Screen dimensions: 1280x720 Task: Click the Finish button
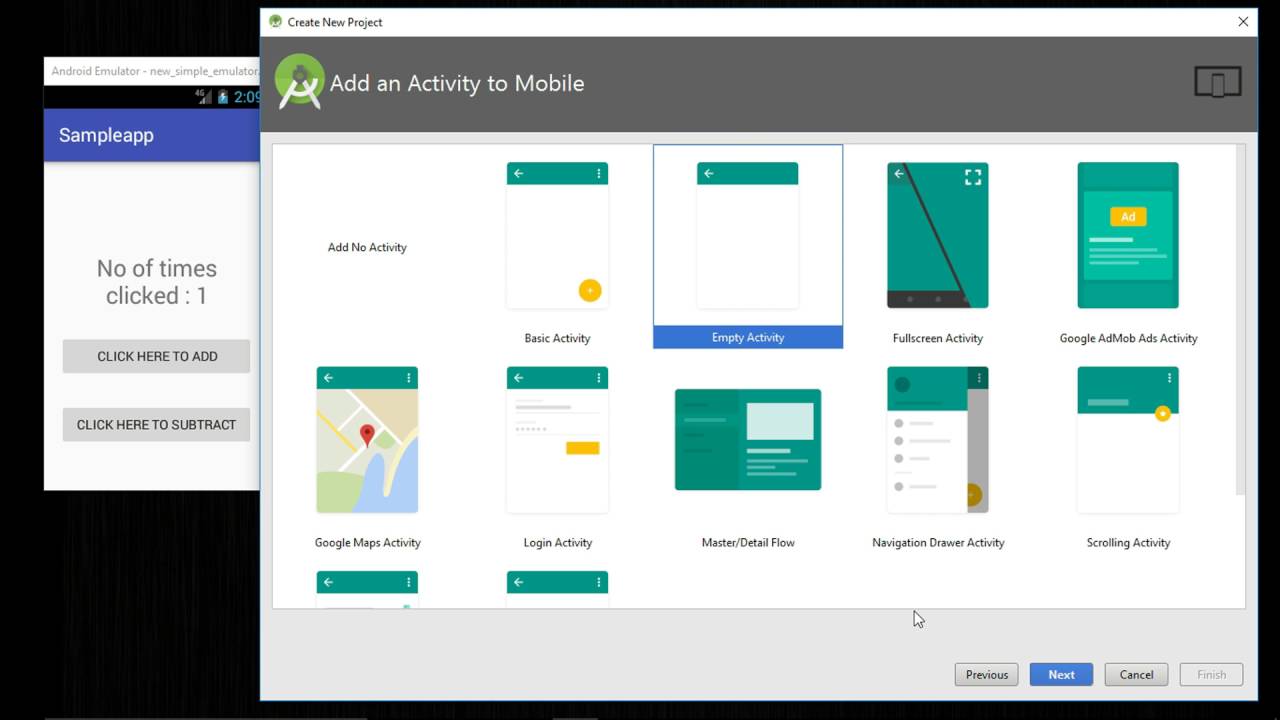click(x=1211, y=675)
